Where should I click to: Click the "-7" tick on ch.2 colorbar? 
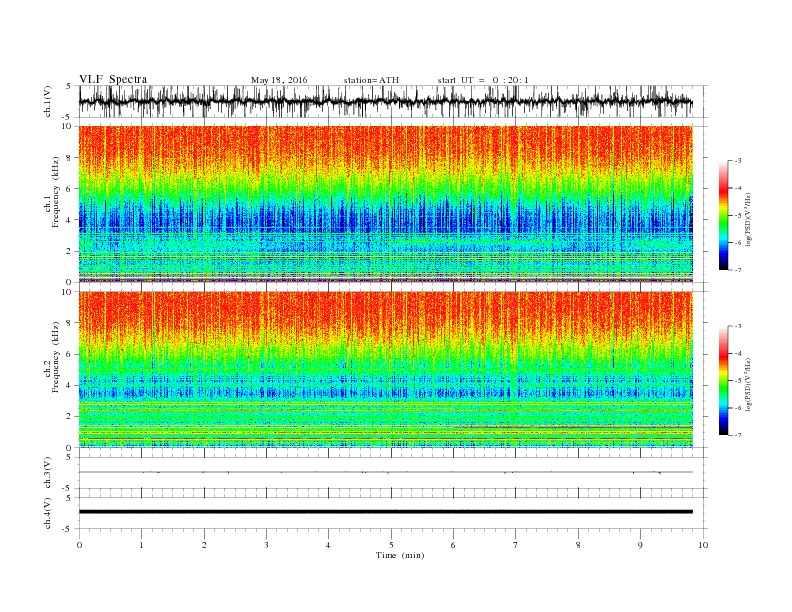pos(738,435)
